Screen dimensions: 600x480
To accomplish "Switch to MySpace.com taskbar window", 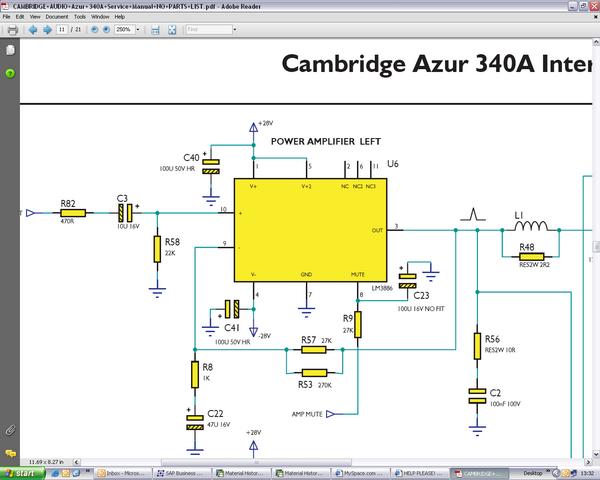I will pos(361,473).
